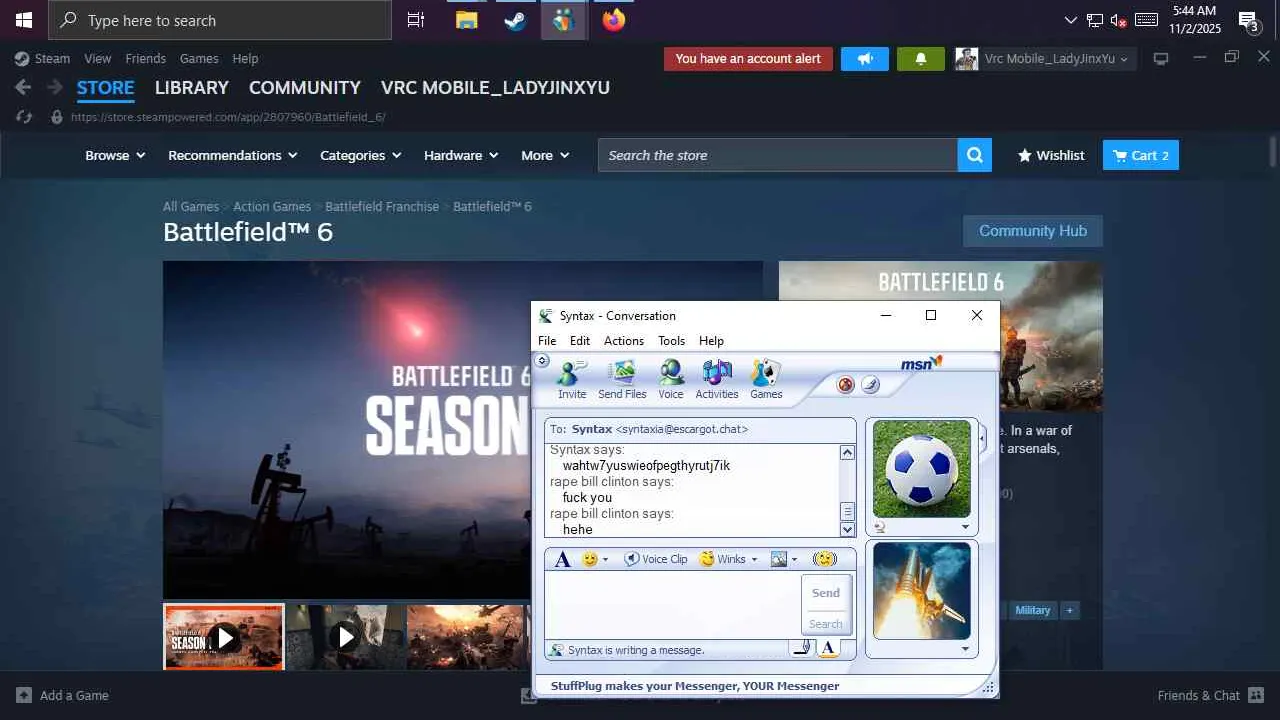This screenshot has height=720, width=1280.
Task: Click the Winks button
Action: tap(723, 559)
